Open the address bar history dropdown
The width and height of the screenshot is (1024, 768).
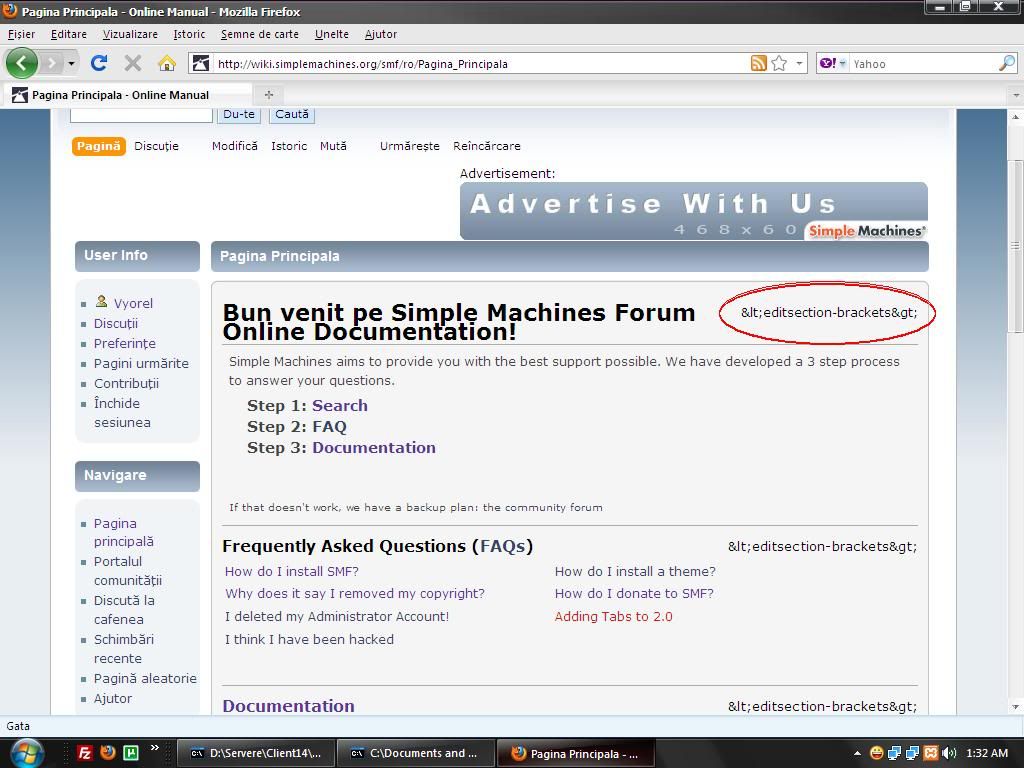(x=799, y=63)
